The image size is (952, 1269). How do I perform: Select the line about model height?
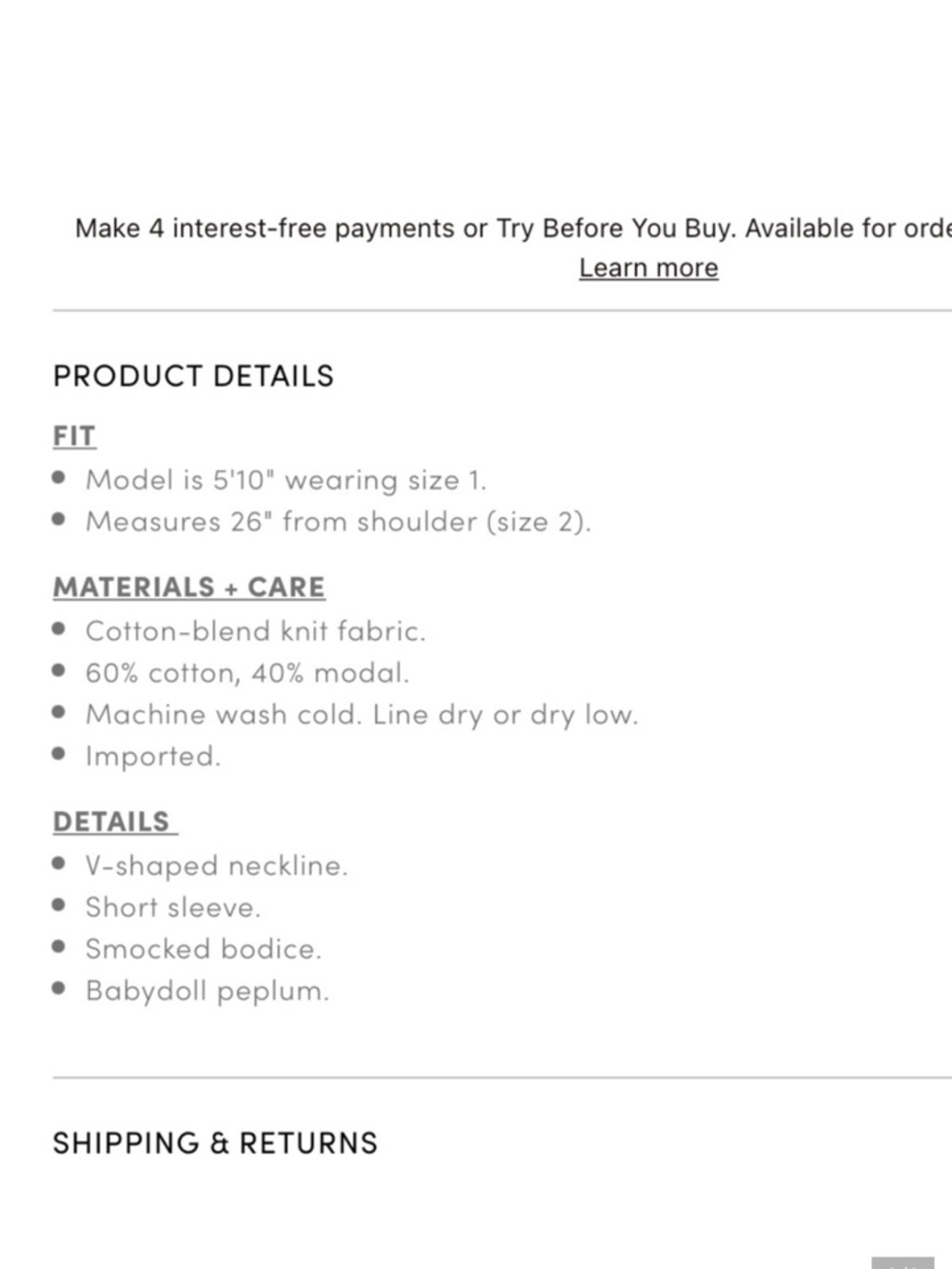[286, 480]
